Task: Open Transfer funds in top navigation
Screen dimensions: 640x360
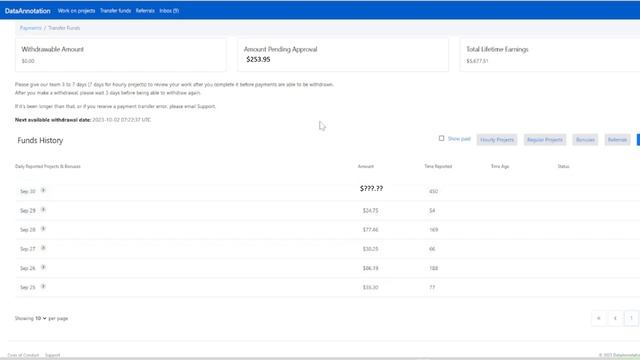Action: pyautogui.click(x=116, y=11)
